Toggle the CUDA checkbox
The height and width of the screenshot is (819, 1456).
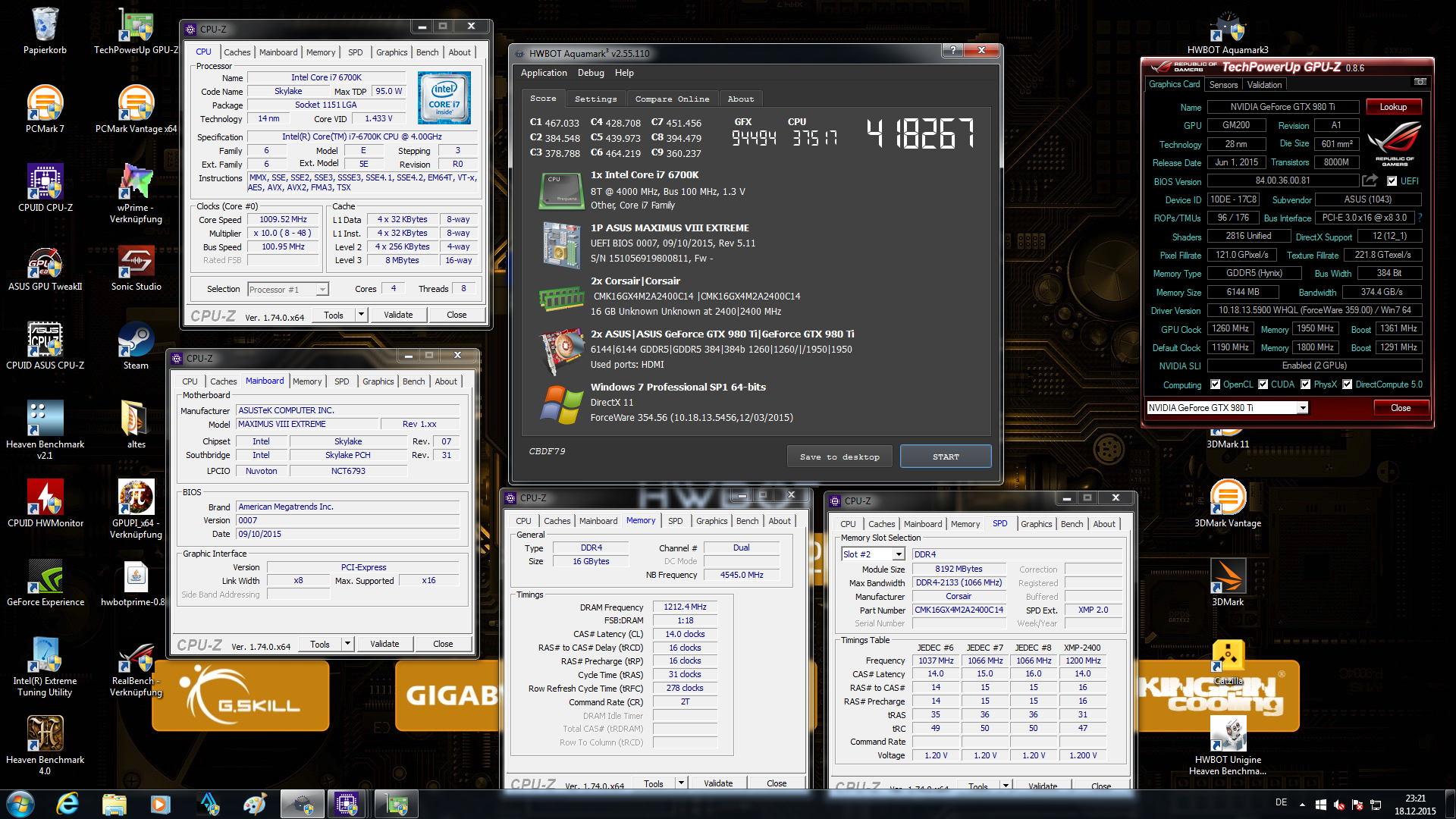(1263, 384)
